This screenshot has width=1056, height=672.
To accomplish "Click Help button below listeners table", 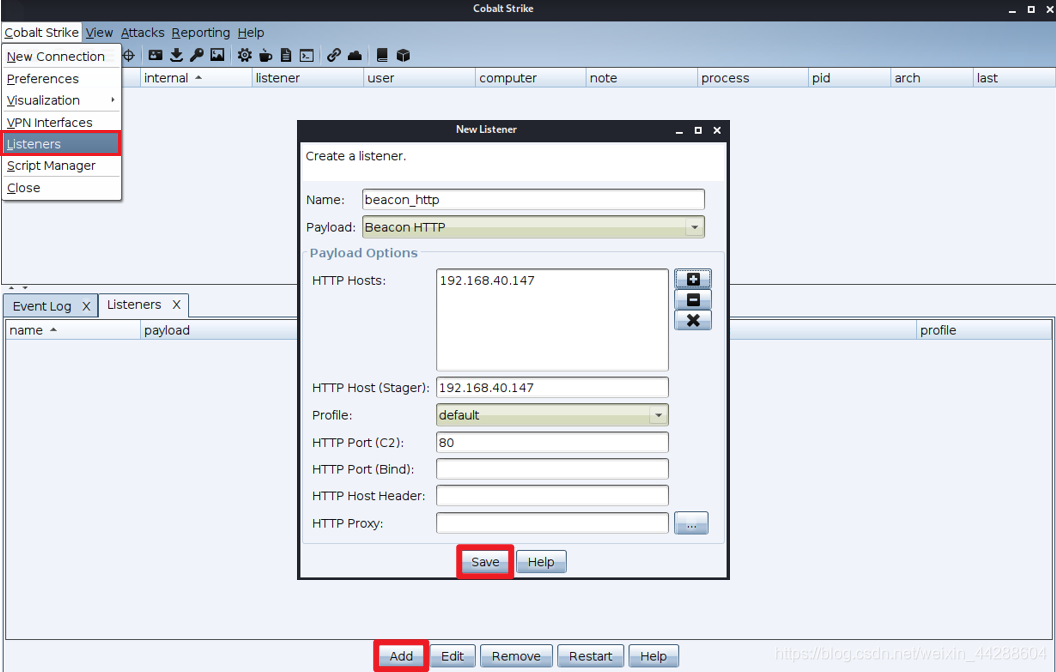I will click(x=653, y=656).
